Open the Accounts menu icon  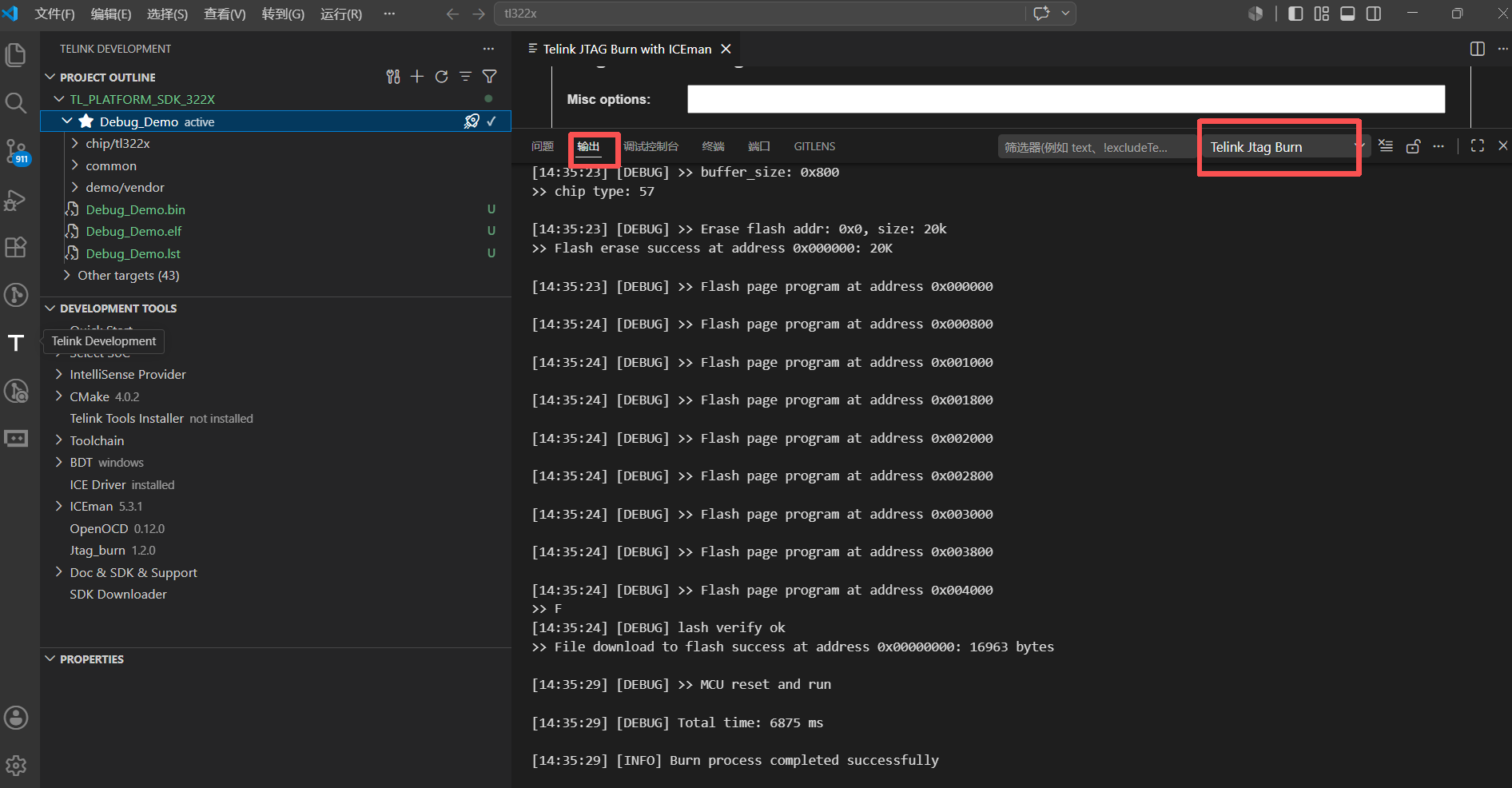(16, 718)
